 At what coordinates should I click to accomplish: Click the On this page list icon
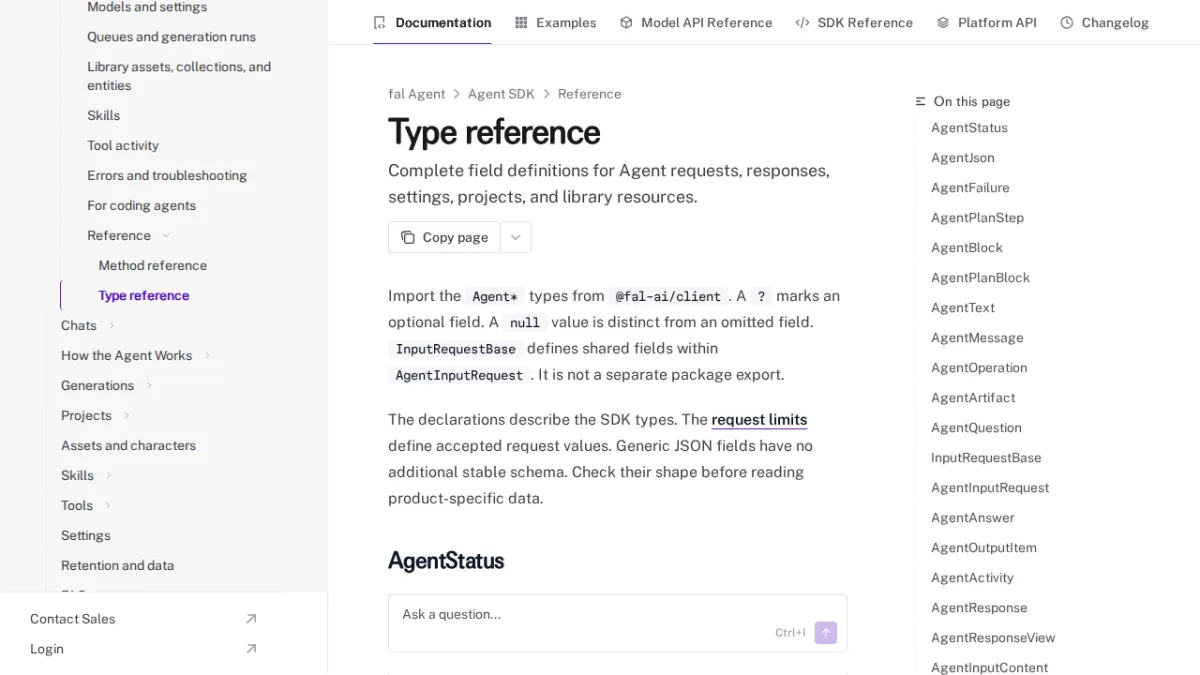point(921,101)
